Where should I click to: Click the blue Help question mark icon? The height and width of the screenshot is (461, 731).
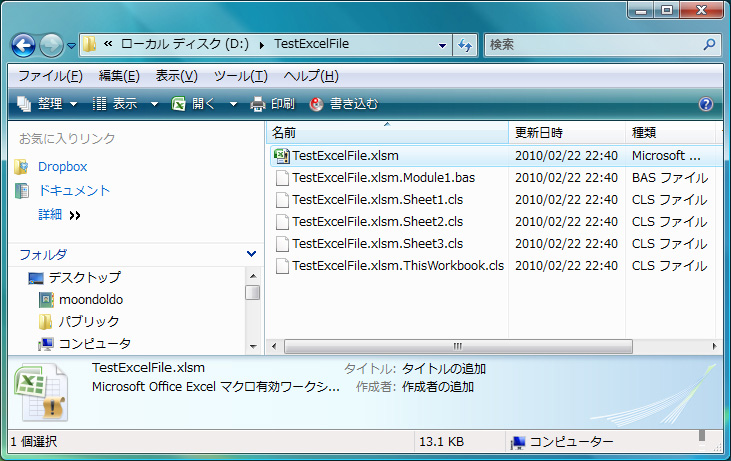tap(705, 104)
